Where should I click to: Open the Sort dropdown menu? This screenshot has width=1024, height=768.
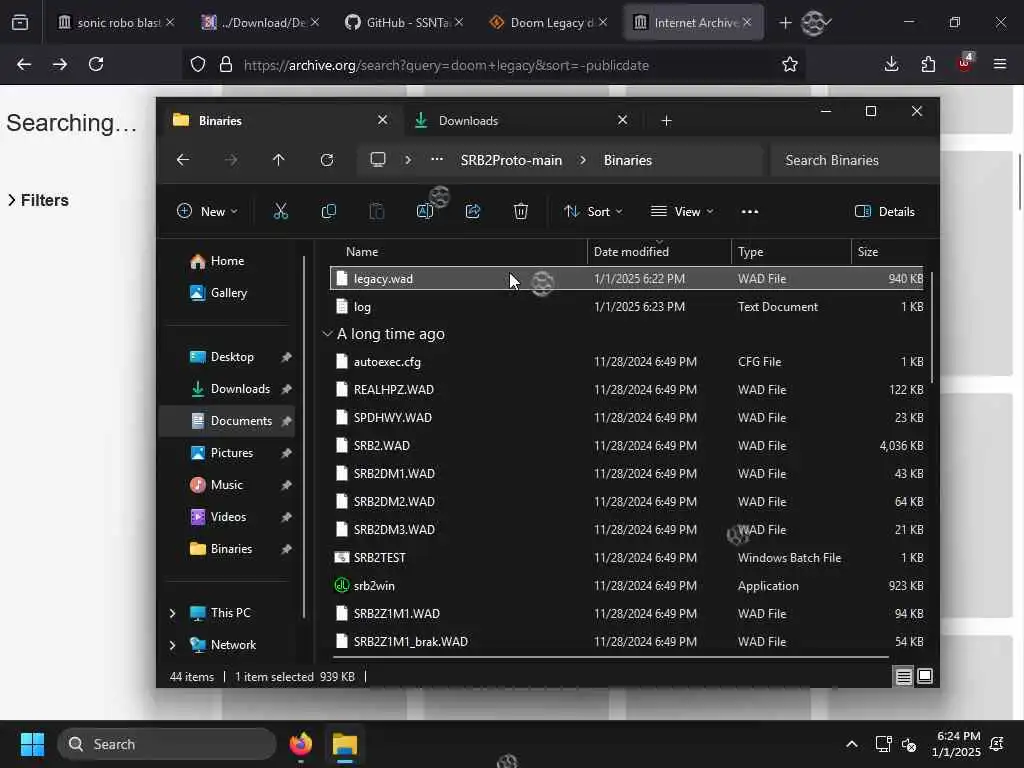point(593,212)
